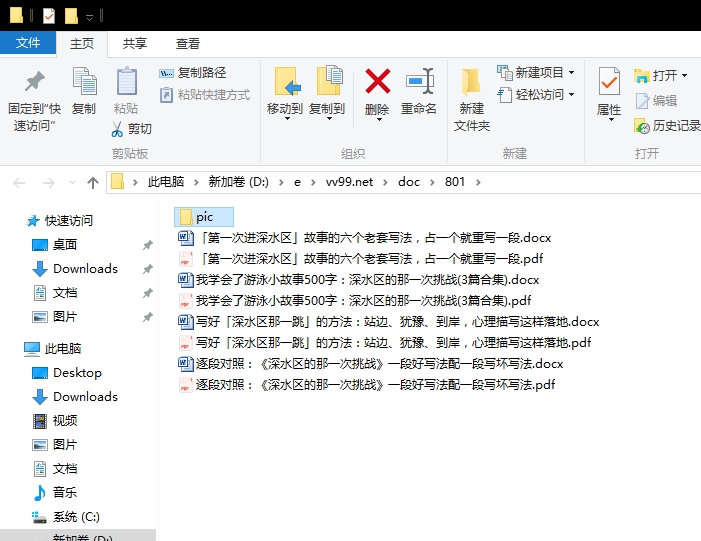Click the pin icon beside 桌面
This screenshot has height=541, width=701.
click(x=148, y=245)
